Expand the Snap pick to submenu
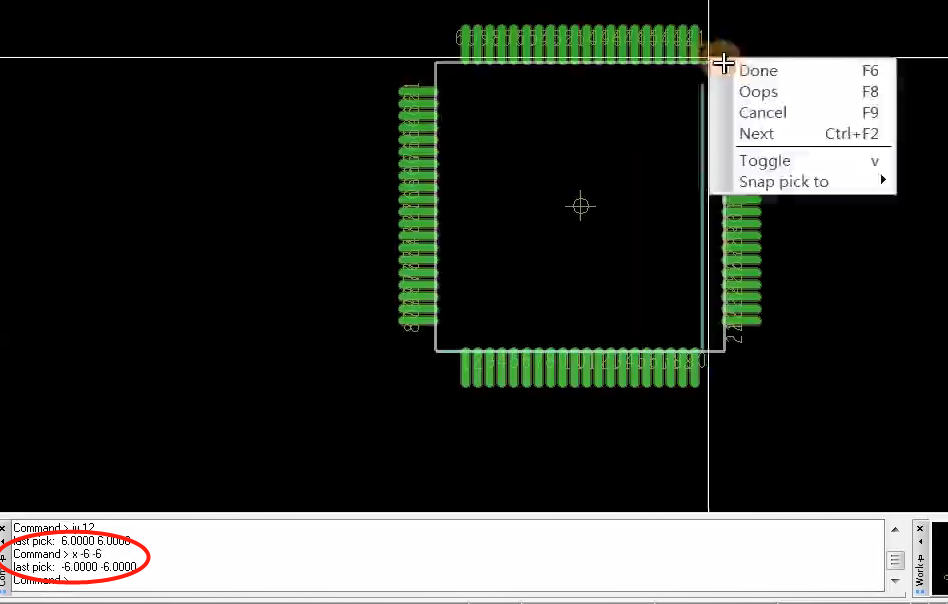The width and height of the screenshot is (948, 604). click(784, 182)
